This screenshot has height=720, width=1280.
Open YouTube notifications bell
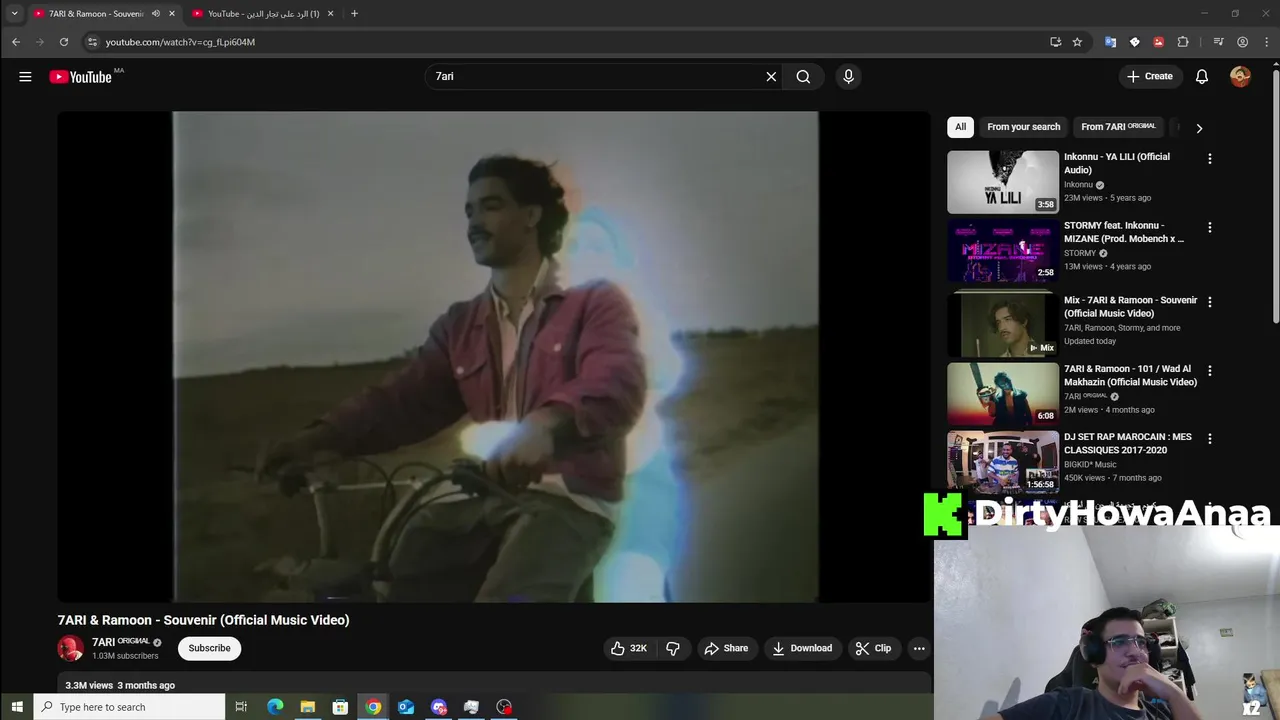coord(1202,76)
